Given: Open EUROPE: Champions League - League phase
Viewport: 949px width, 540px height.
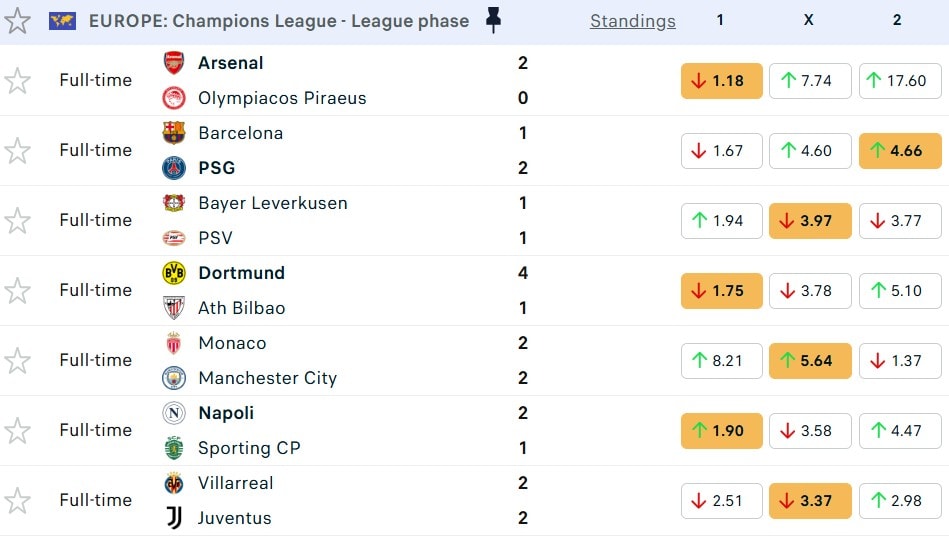Looking at the screenshot, I should pos(278,21).
